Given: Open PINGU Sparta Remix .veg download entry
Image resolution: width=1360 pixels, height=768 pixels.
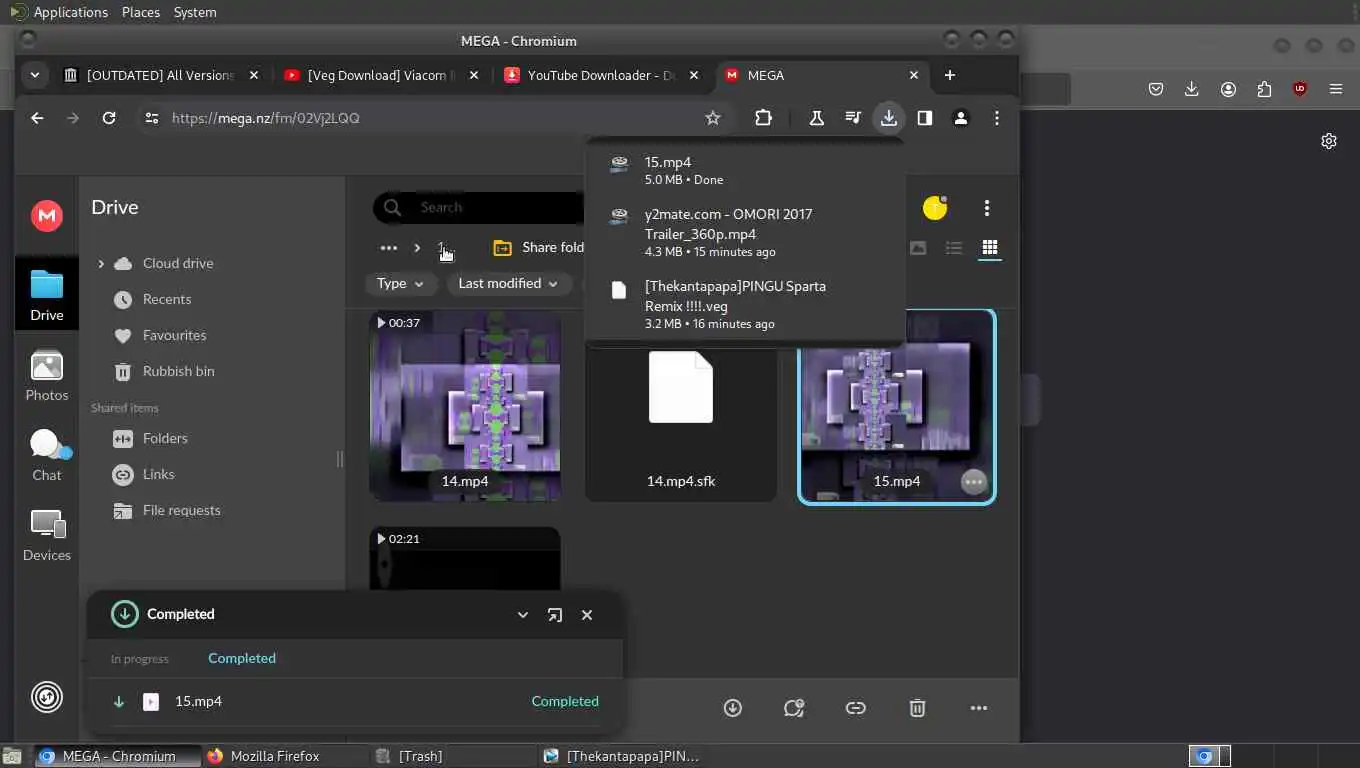Looking at the screenshot, I should click(745, 304).
